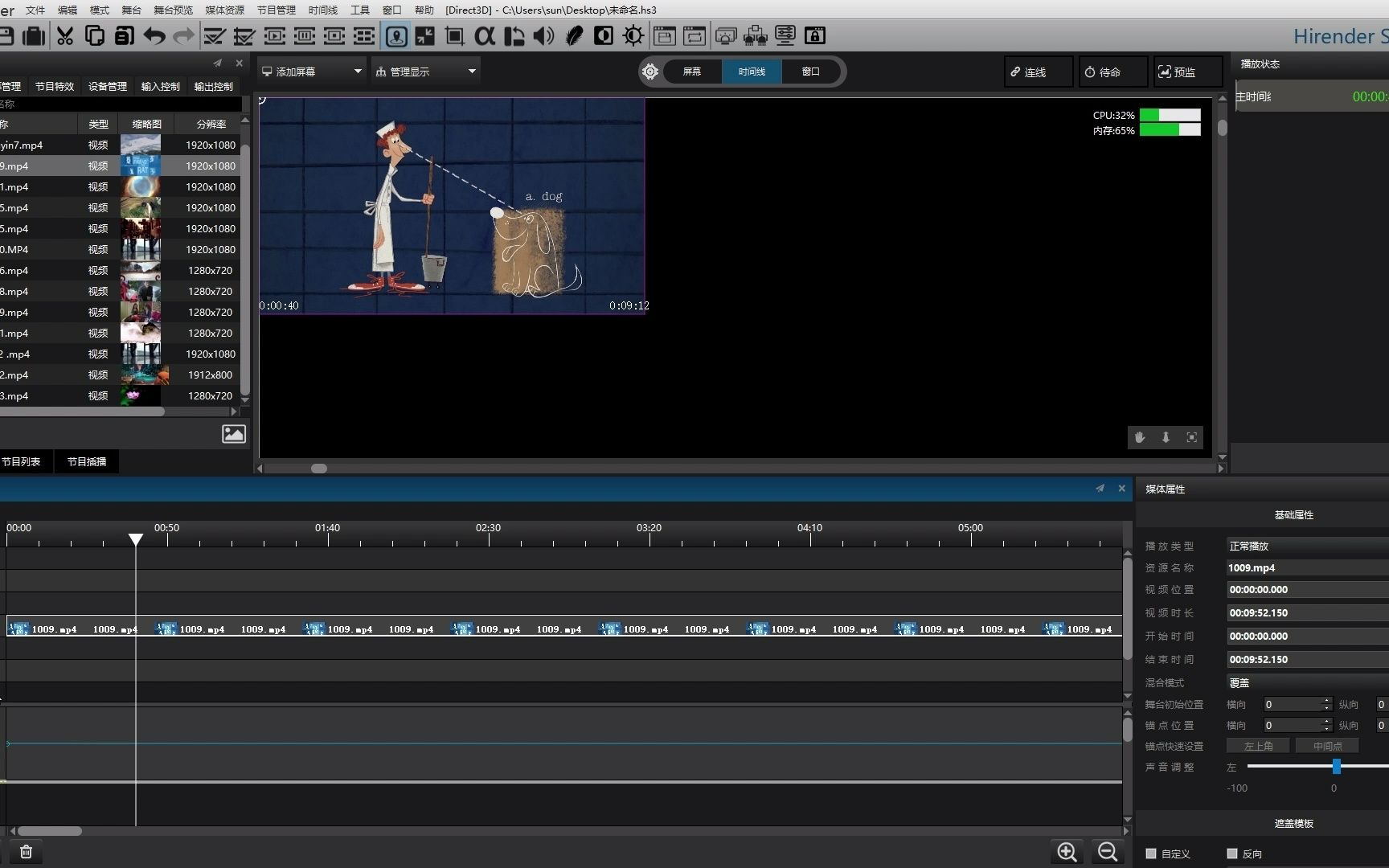Click the feather icon in toolbar
Image resolution: width=1389 pixels, height=868 pixels.
[574, 36]
